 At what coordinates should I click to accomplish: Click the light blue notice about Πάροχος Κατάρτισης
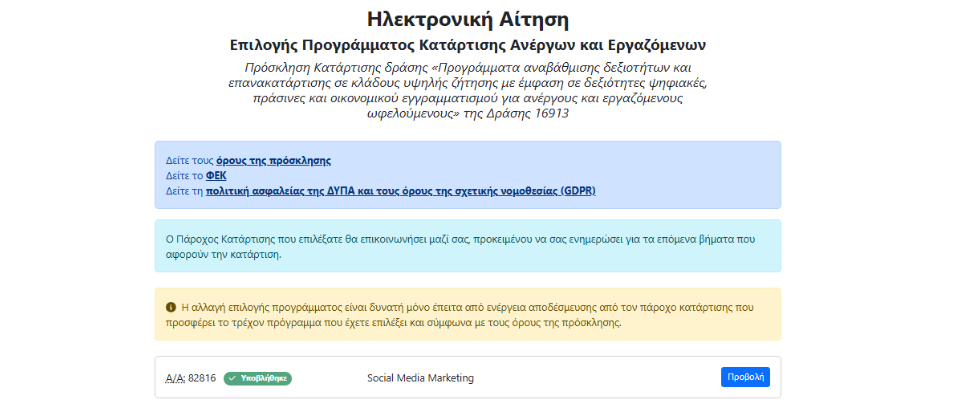click(468, 246)
